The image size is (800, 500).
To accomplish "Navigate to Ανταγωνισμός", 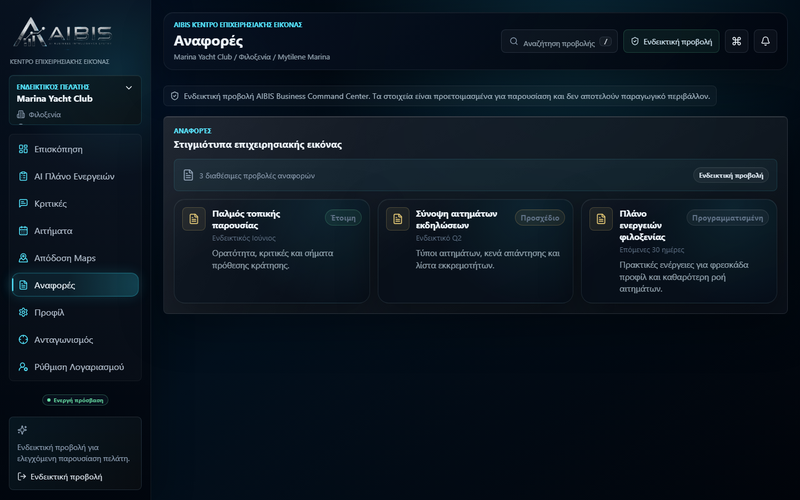I will [75, 339].
